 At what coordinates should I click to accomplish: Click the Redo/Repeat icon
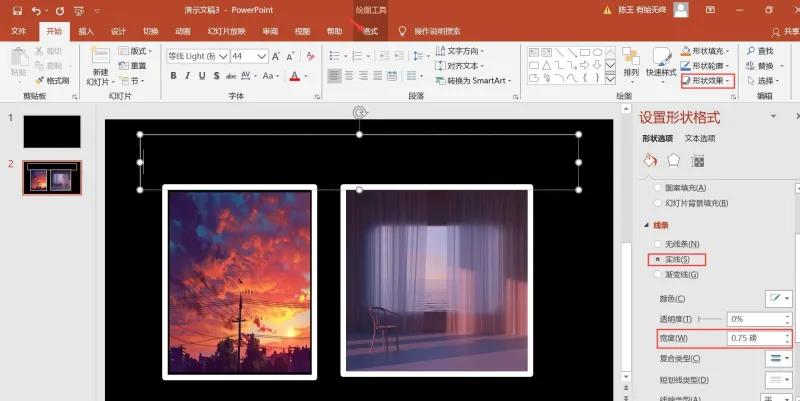pyautogui.click(x=60, y=10)
